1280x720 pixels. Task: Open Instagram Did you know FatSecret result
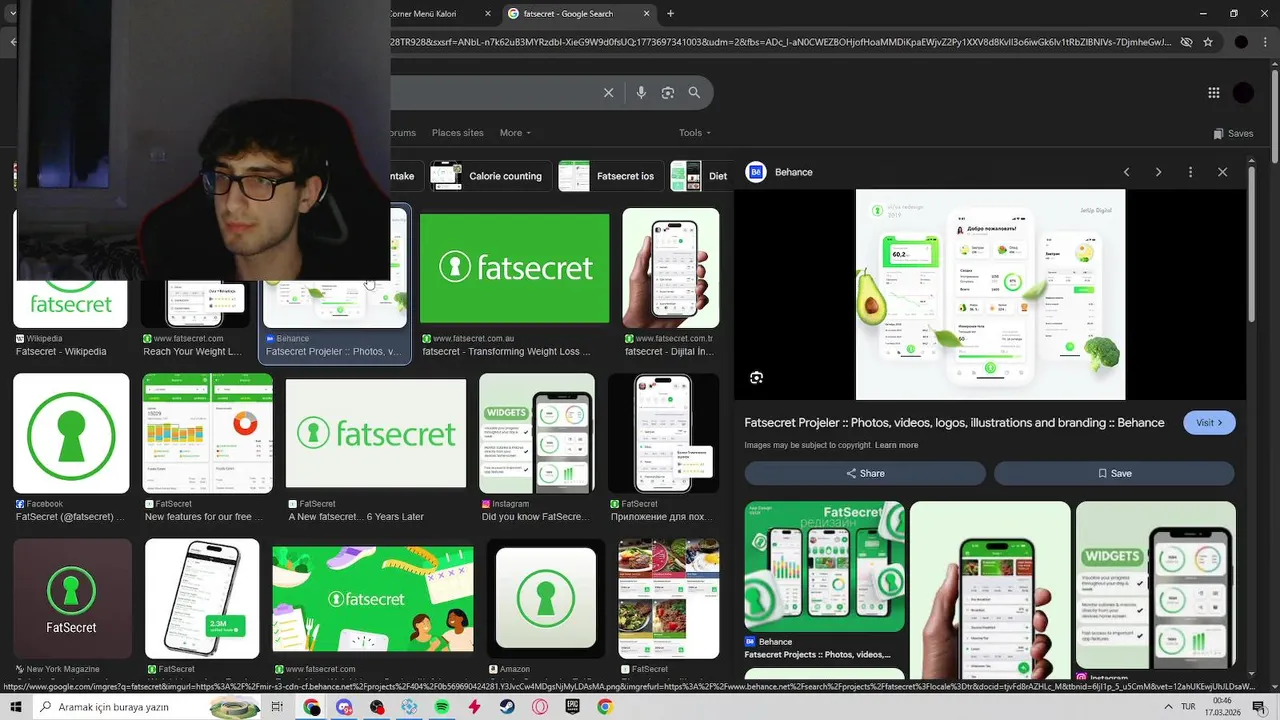[x=537, y=433]
